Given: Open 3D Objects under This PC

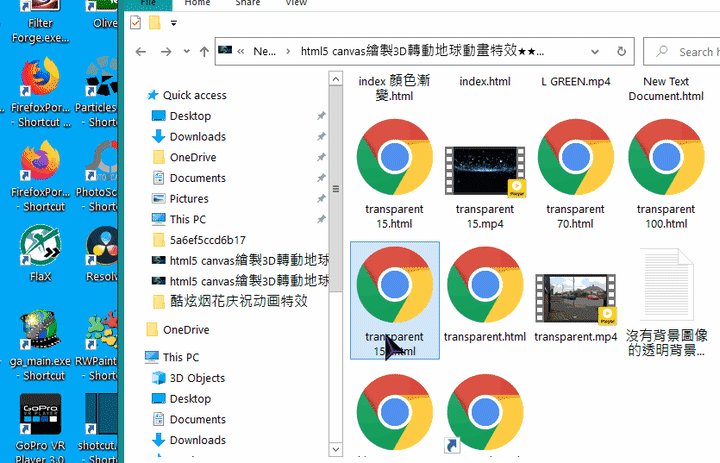Looking at the screenshot, I should [x=197, y=378].
